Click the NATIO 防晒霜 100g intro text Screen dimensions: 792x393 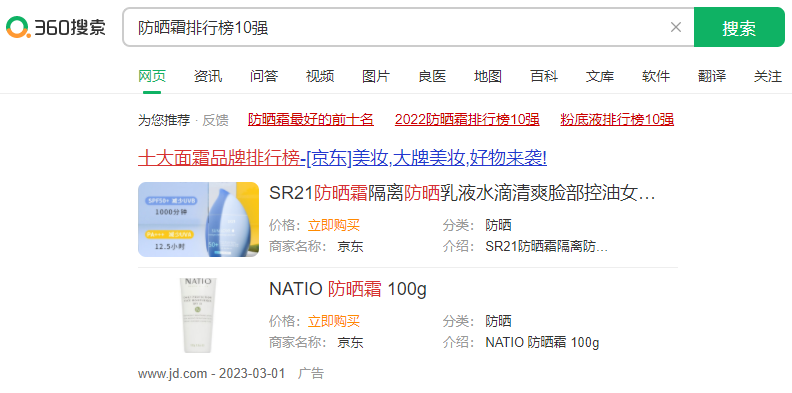click(x=542, y=343)
